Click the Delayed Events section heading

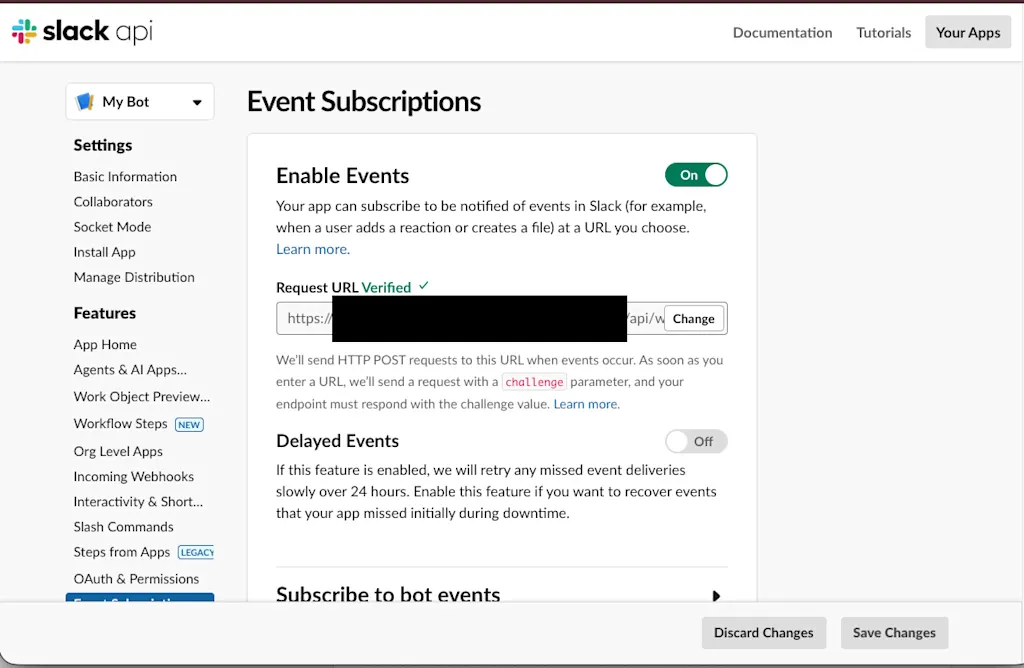(x=337, y=441)
